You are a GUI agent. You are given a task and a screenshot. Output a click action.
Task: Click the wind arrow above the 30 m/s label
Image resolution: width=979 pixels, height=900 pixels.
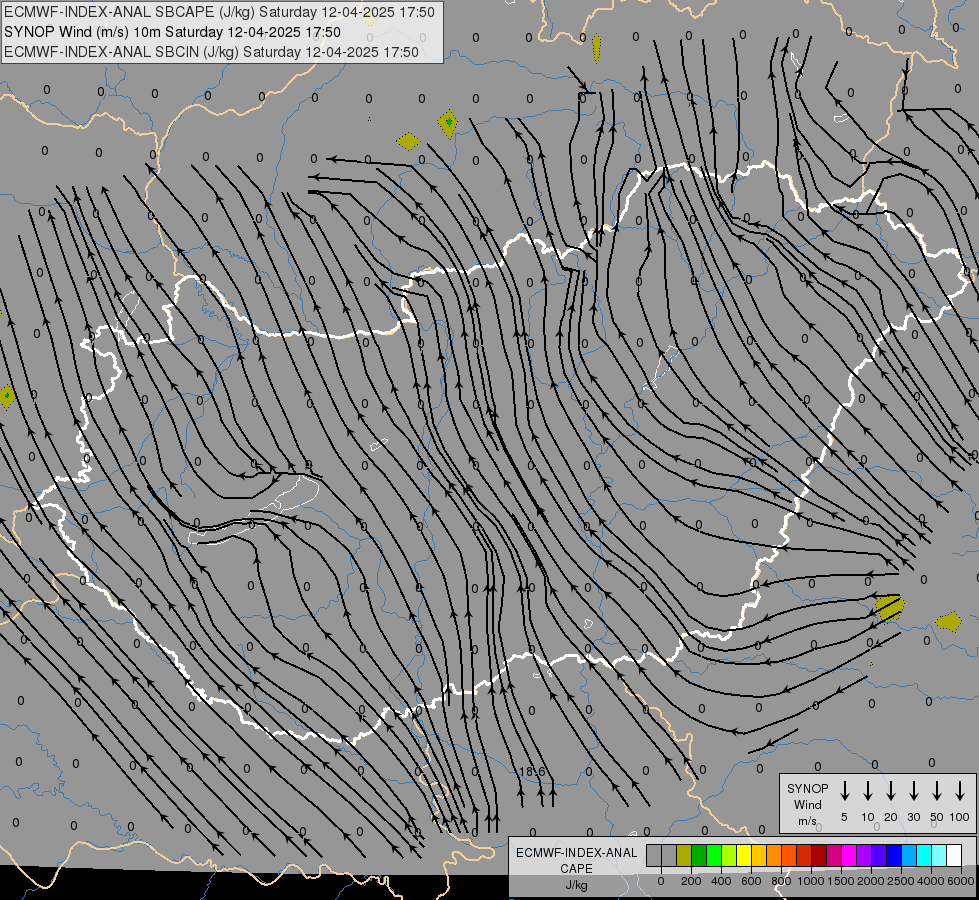click(913, 791)
